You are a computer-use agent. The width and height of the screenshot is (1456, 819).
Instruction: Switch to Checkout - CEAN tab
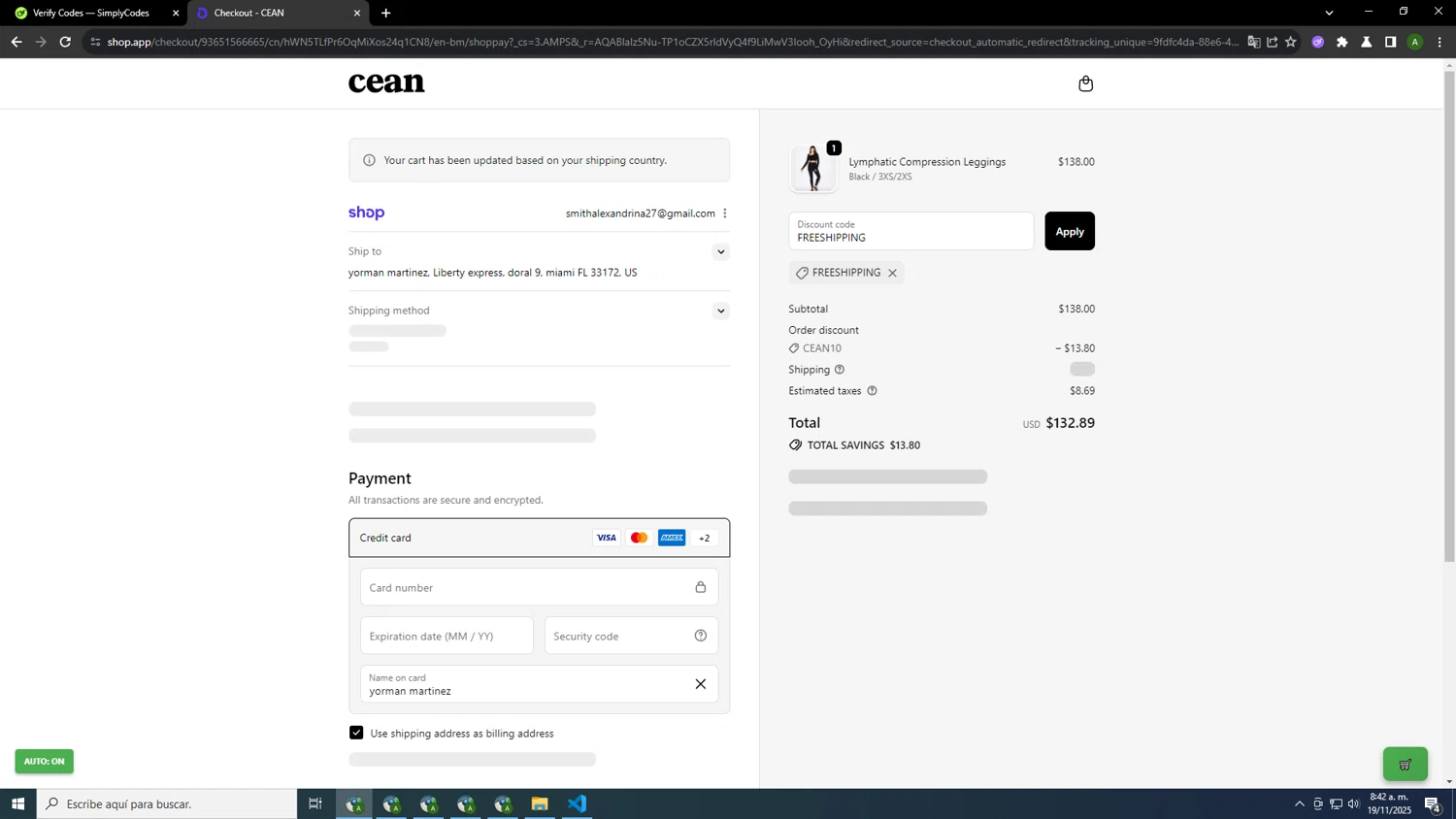coord(275,13)
